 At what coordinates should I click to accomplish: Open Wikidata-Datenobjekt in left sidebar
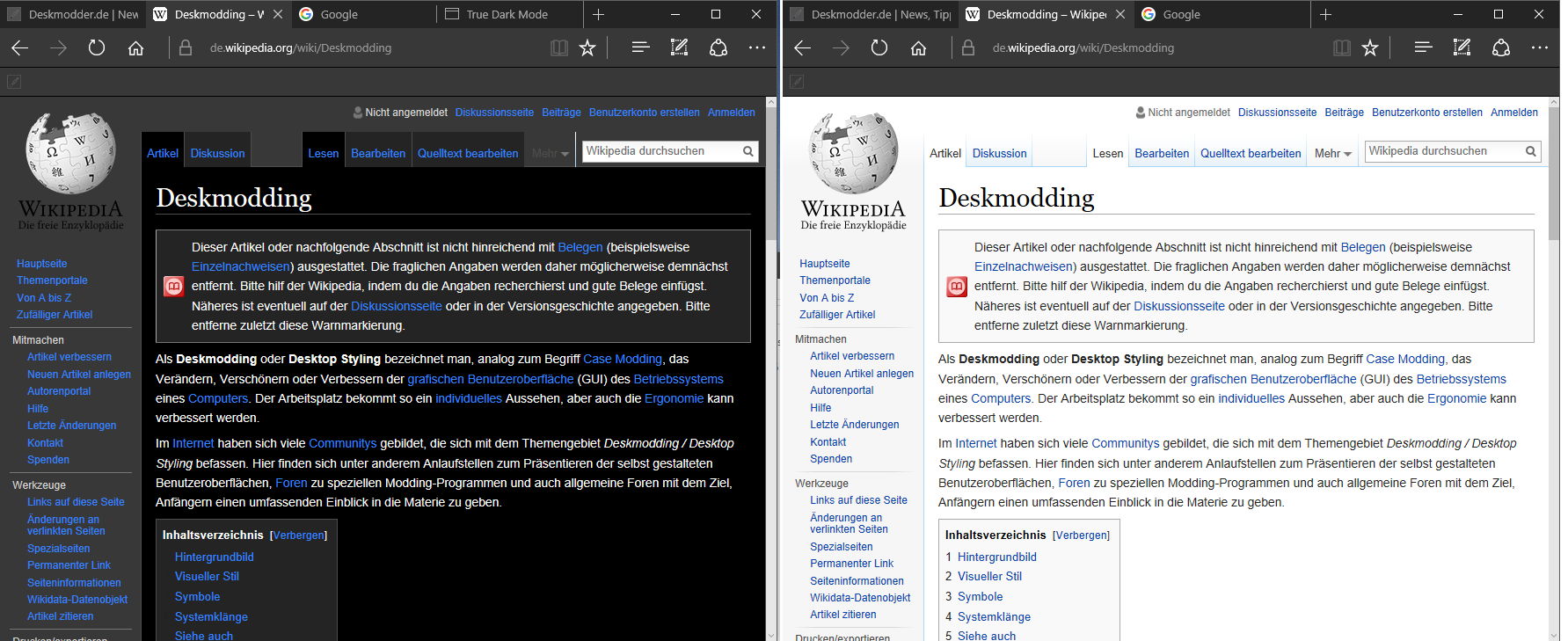[x=77, y=599]
